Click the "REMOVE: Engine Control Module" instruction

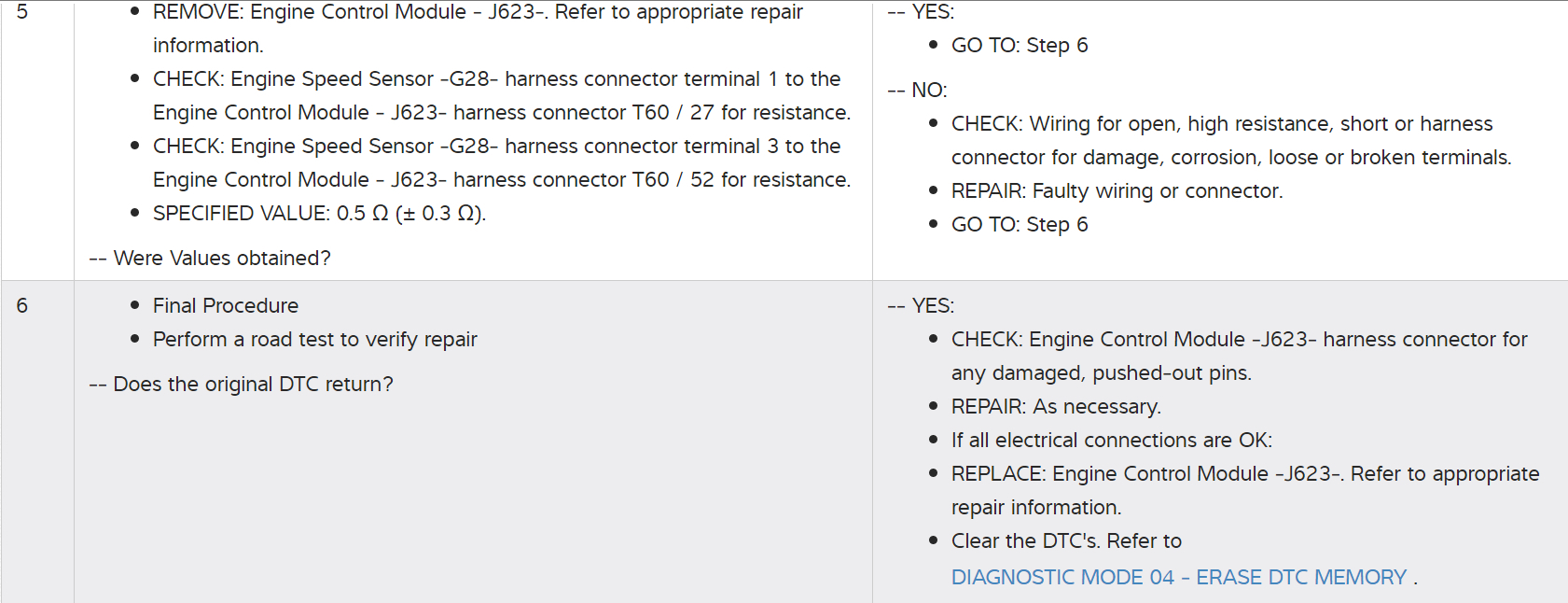(x=477, y=13)
